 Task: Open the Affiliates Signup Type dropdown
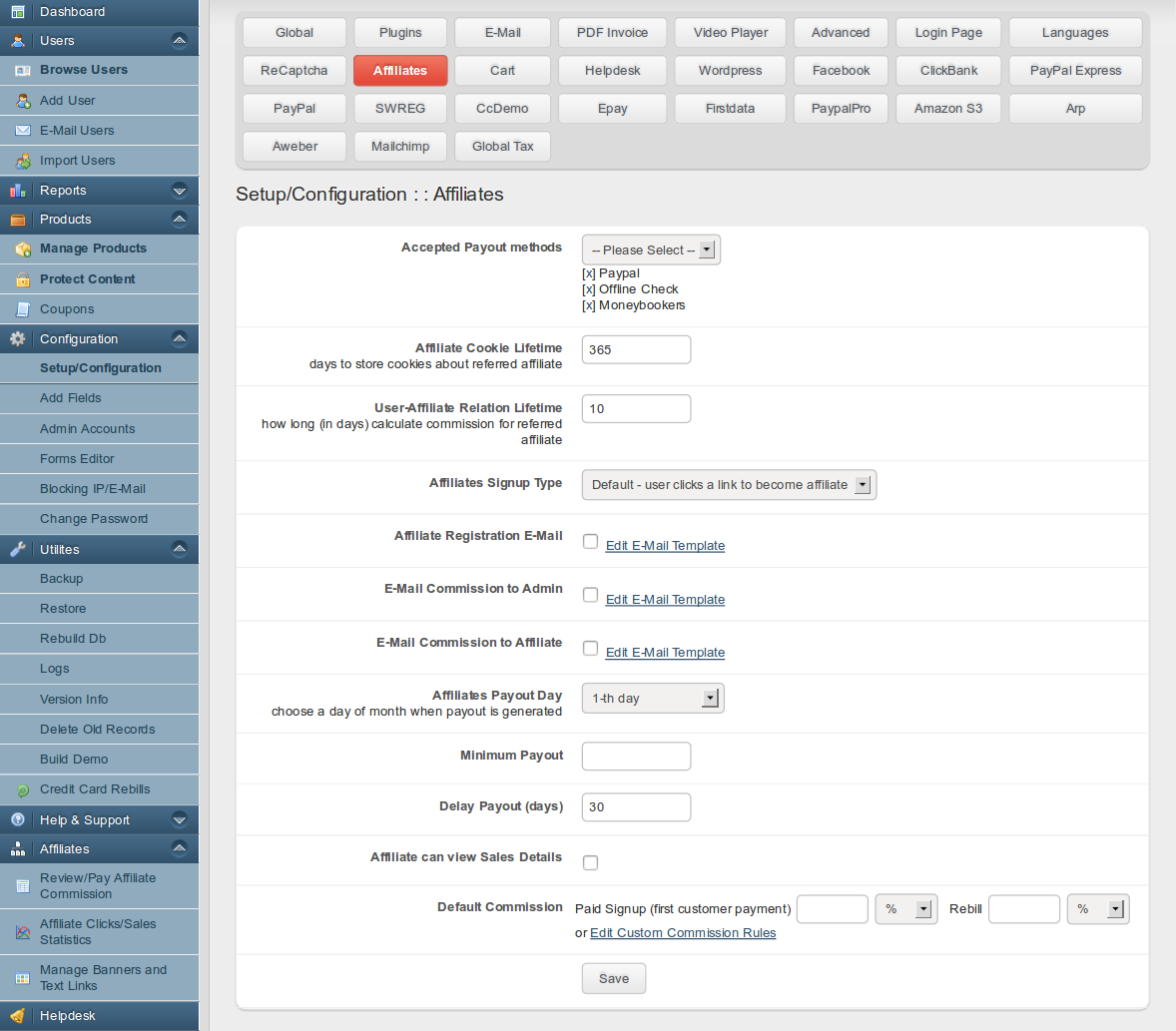click(x=728, y=485)
